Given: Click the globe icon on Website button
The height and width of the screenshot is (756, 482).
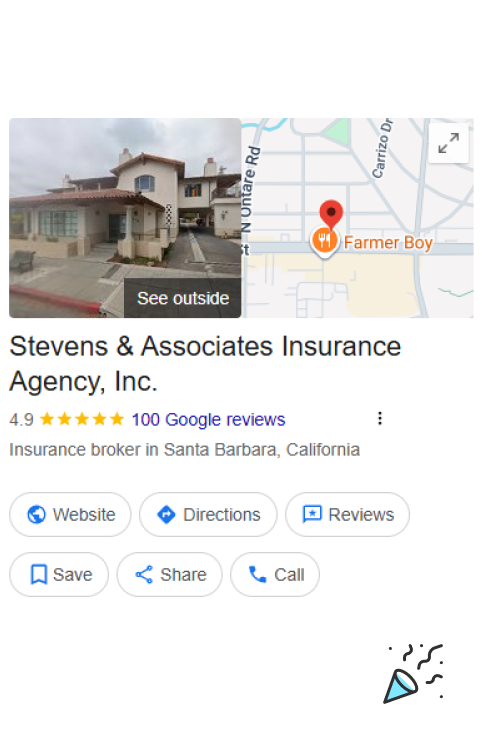Looking at the screenshot, I should tap(37, 514).
